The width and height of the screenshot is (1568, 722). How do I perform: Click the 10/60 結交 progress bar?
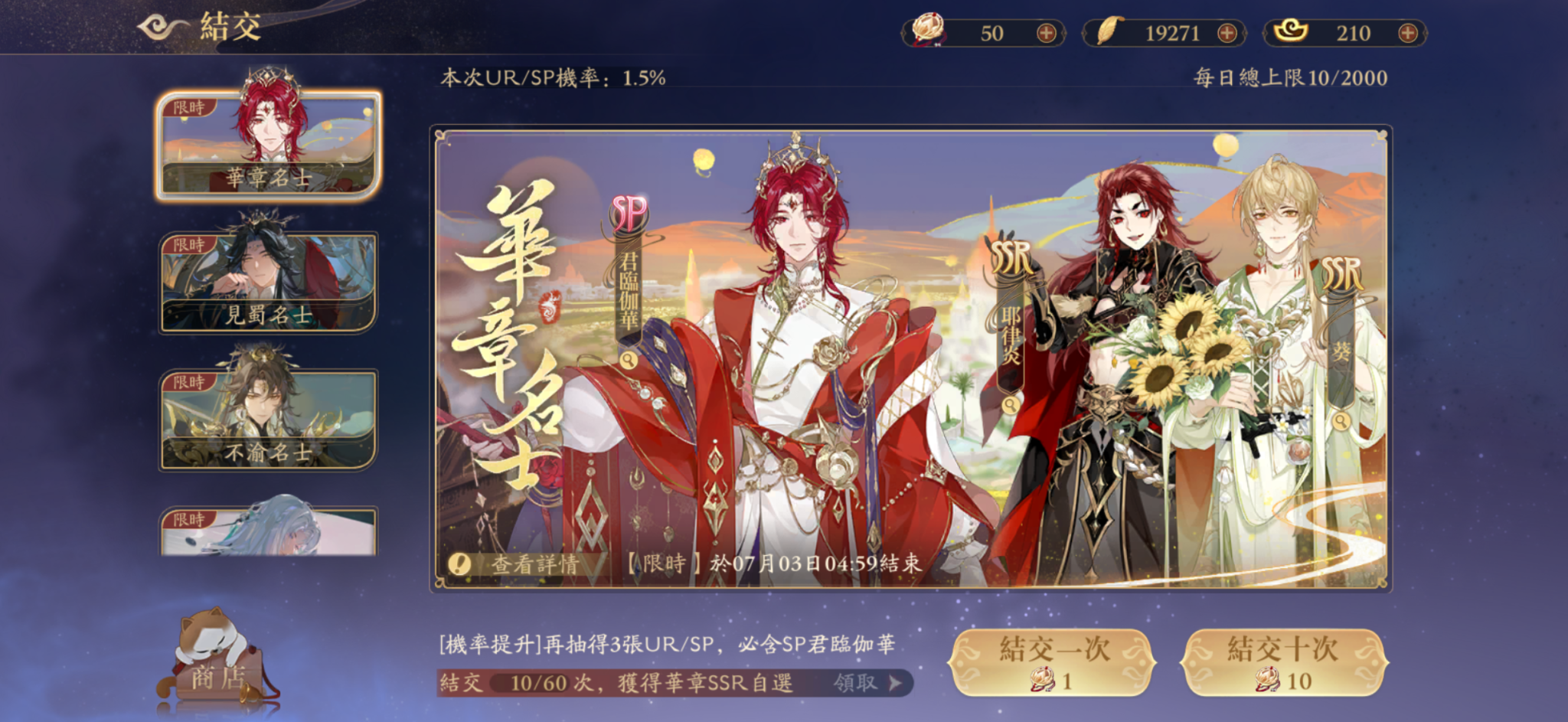coord(675,683)
